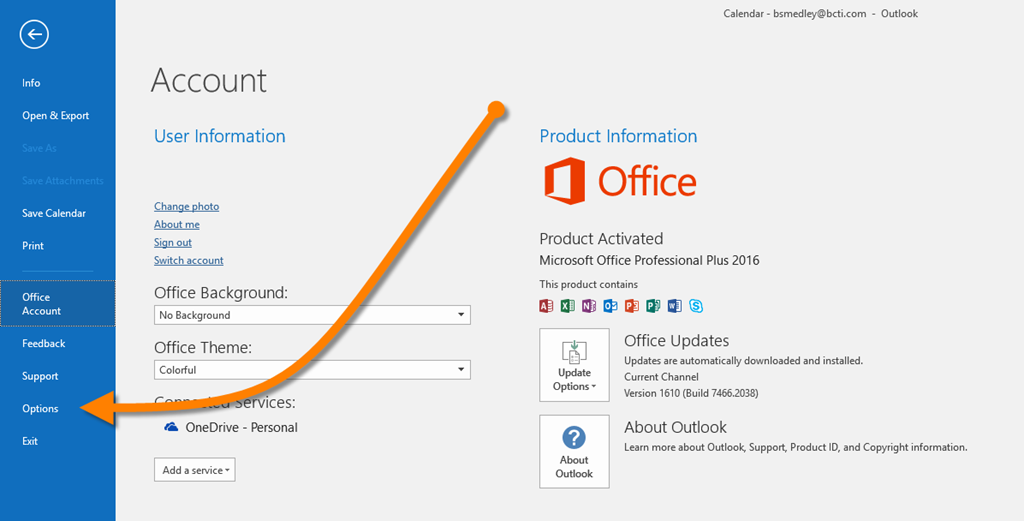
Task: Click the Word product icon
Action: coord(674,306)
